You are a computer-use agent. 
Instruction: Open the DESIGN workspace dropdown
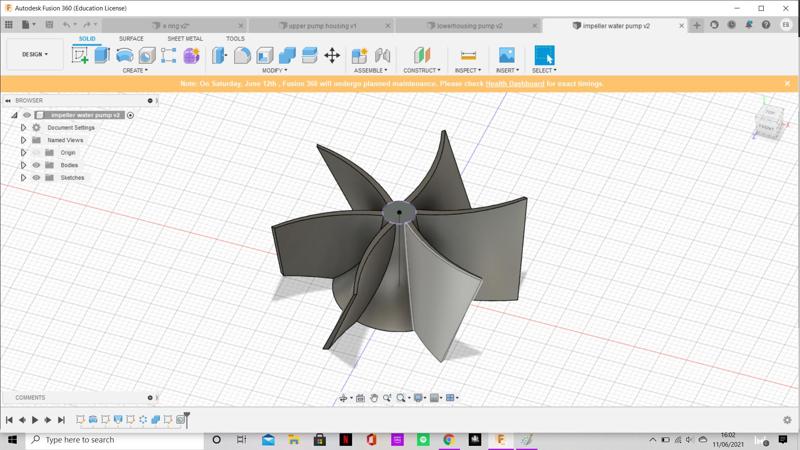pos(34,54)
